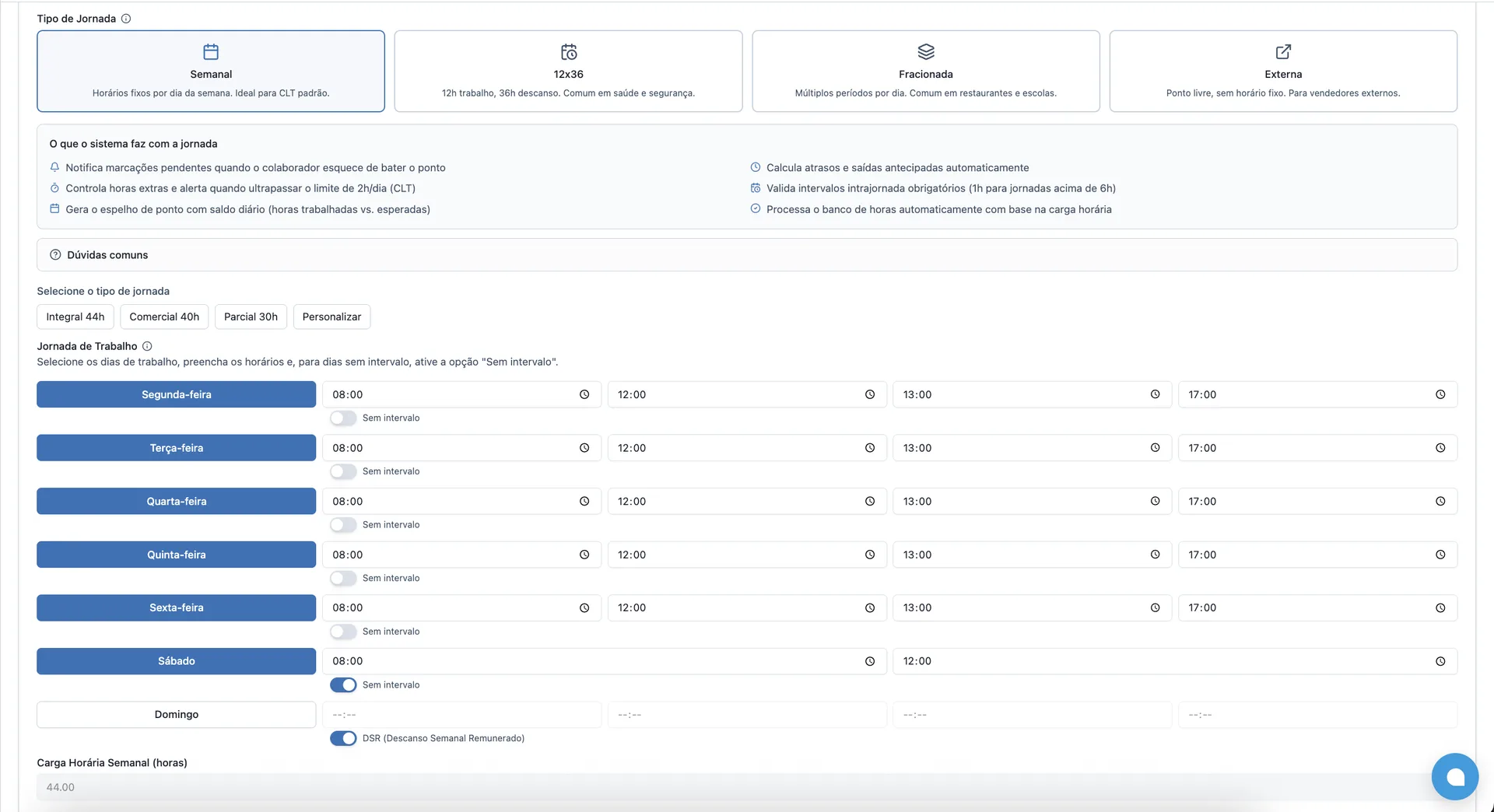Screen dimensions: 1494x812
Task: Choose the Integral 44h preset
Action: coord(75,317)
